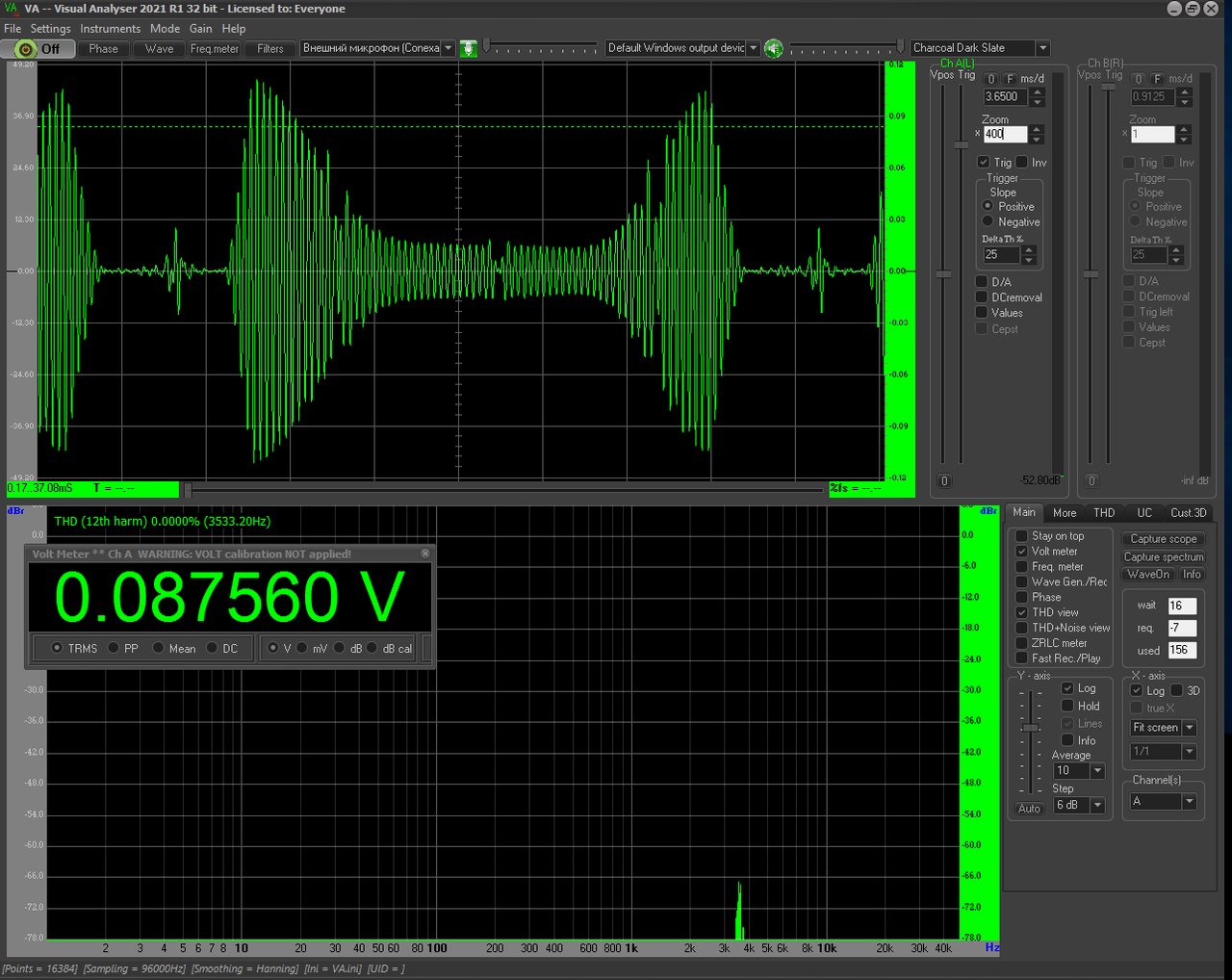Screen dimensions: 1232x980
Task: Open the Charcoal Dark Slate theme dropdown
Action: (x=1042, y=48)
